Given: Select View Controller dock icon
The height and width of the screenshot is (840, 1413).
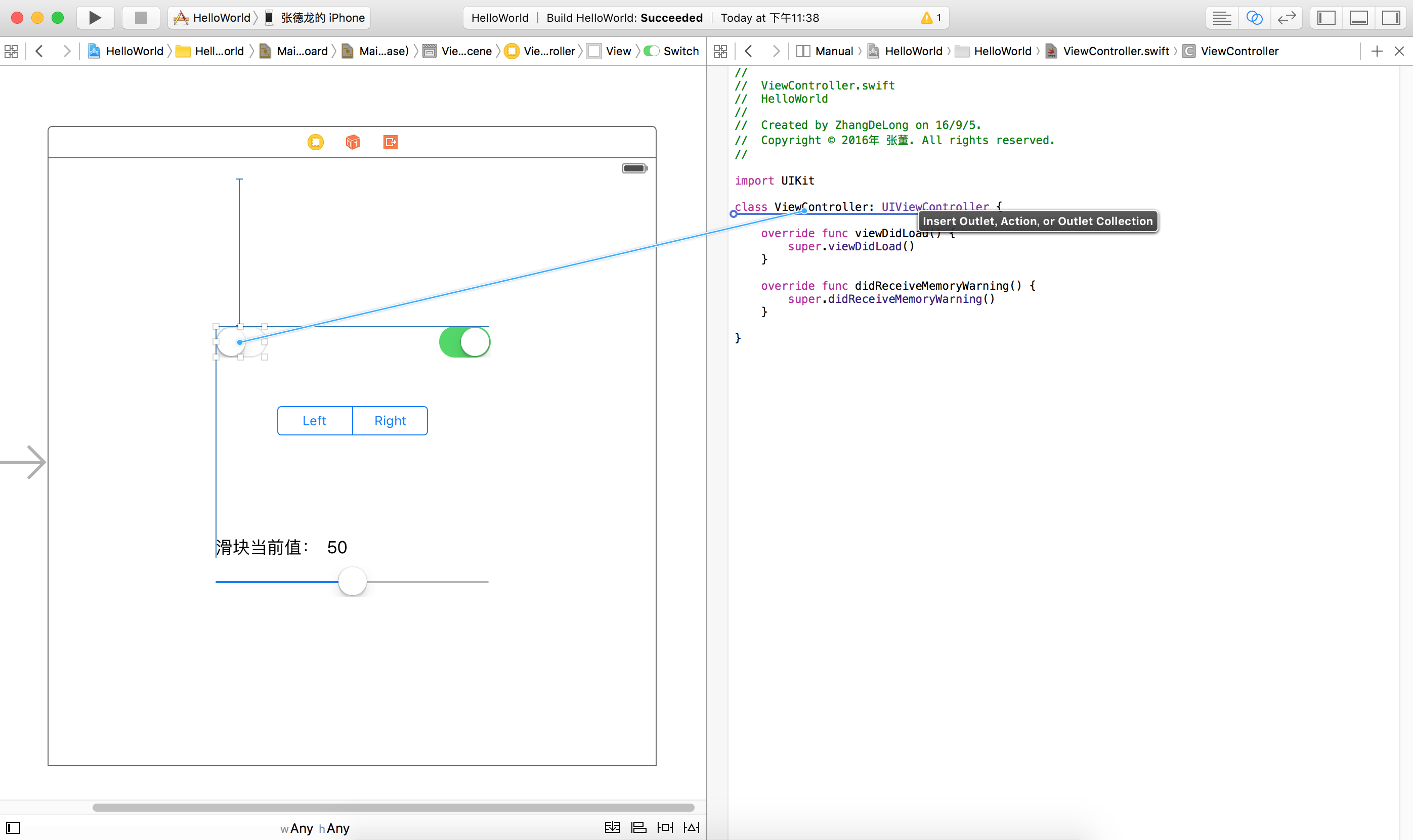Looking at the screenshot, I should tap(315, 142).
